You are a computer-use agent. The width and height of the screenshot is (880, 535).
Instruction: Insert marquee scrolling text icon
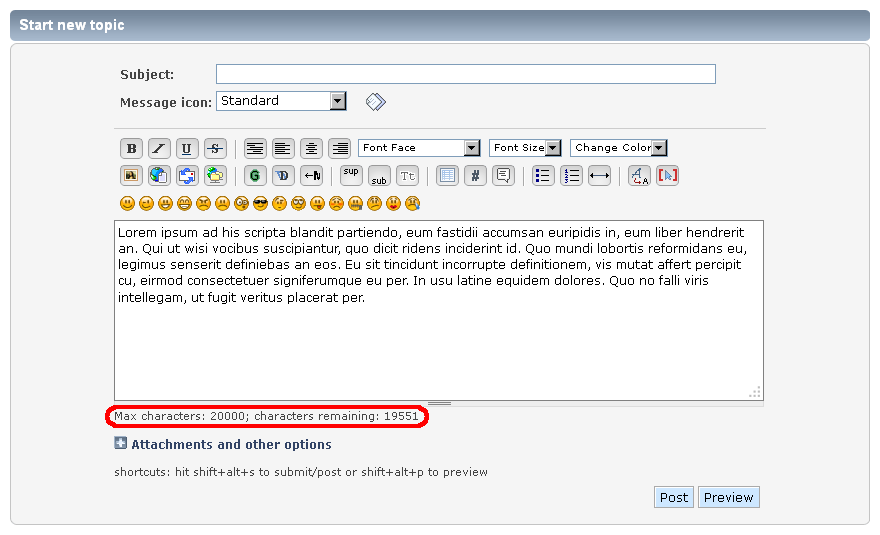(x=311, y=176)
